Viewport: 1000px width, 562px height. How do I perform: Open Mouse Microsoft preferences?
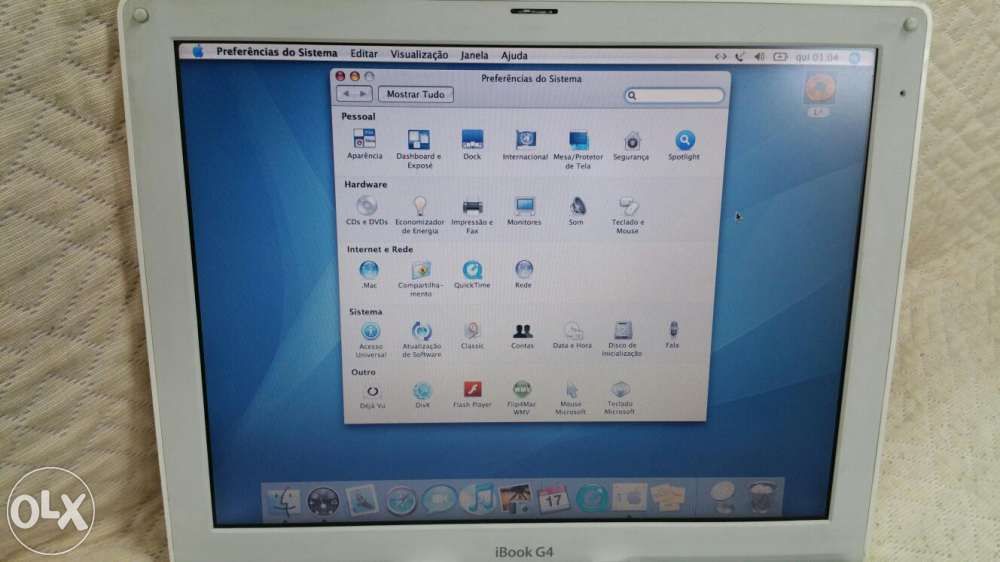(x=570, y=398)
